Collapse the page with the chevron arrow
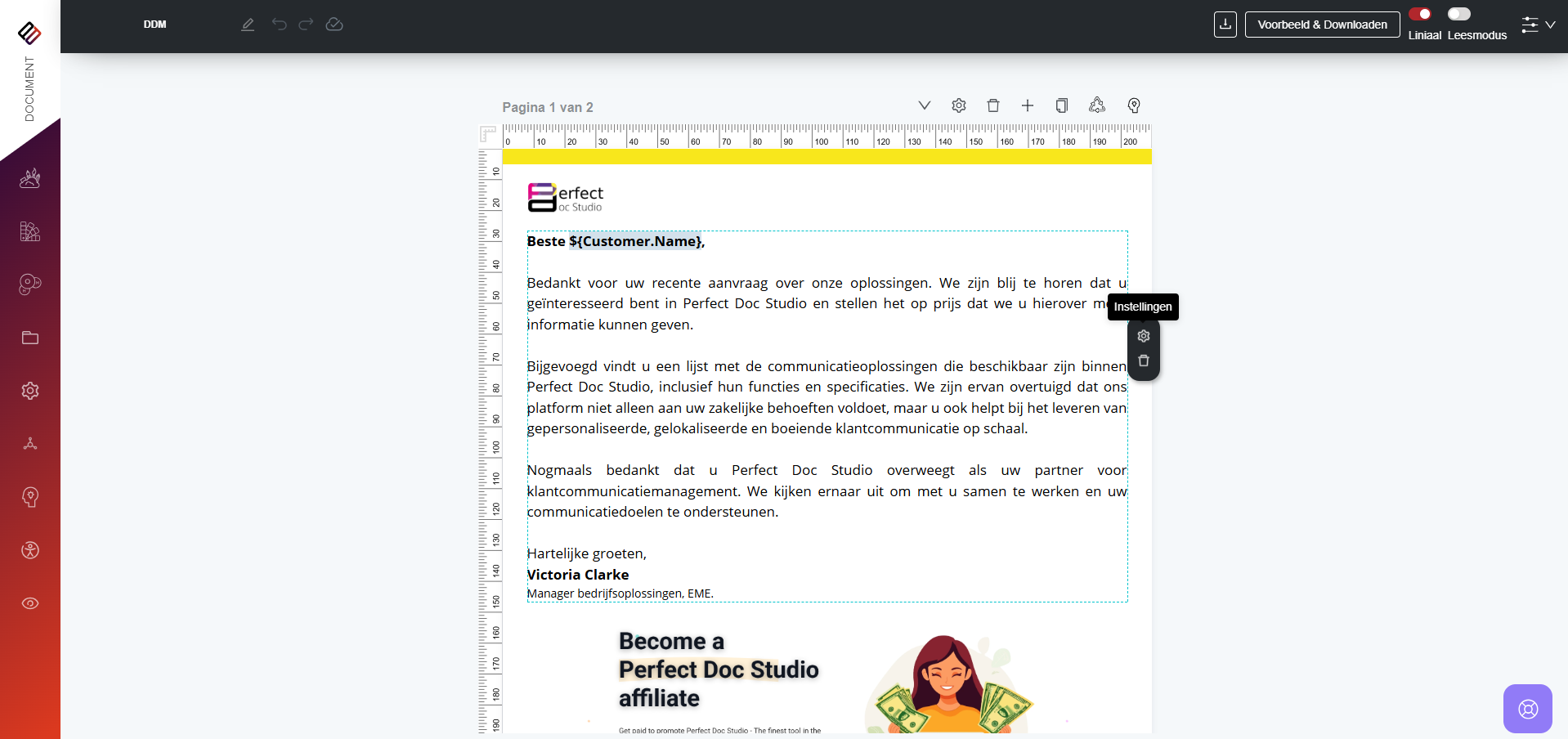This screenshot has height=739, width=1568. [x=925, y=105]
